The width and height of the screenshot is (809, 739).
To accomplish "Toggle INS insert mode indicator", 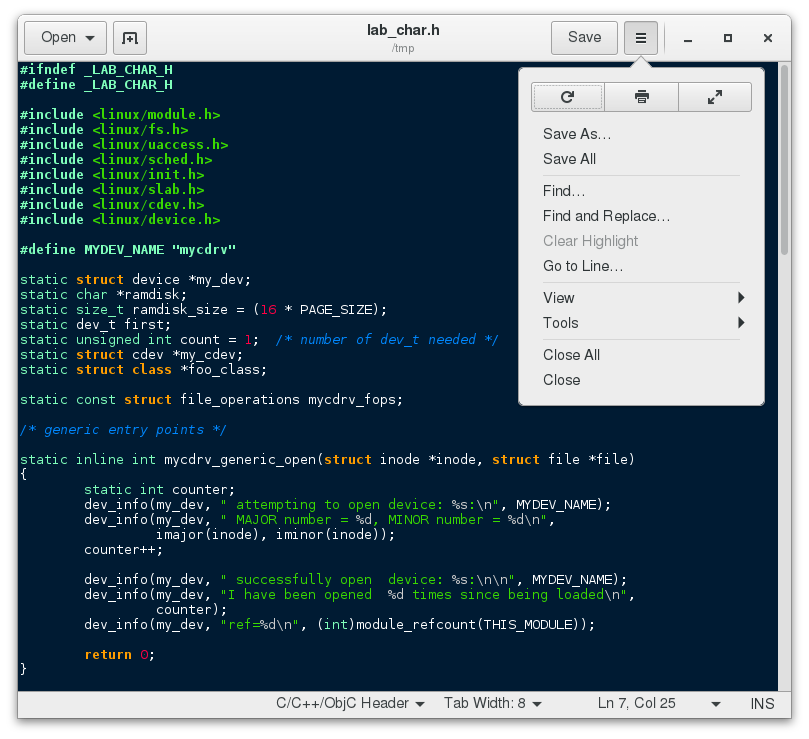I will (762, 703).
